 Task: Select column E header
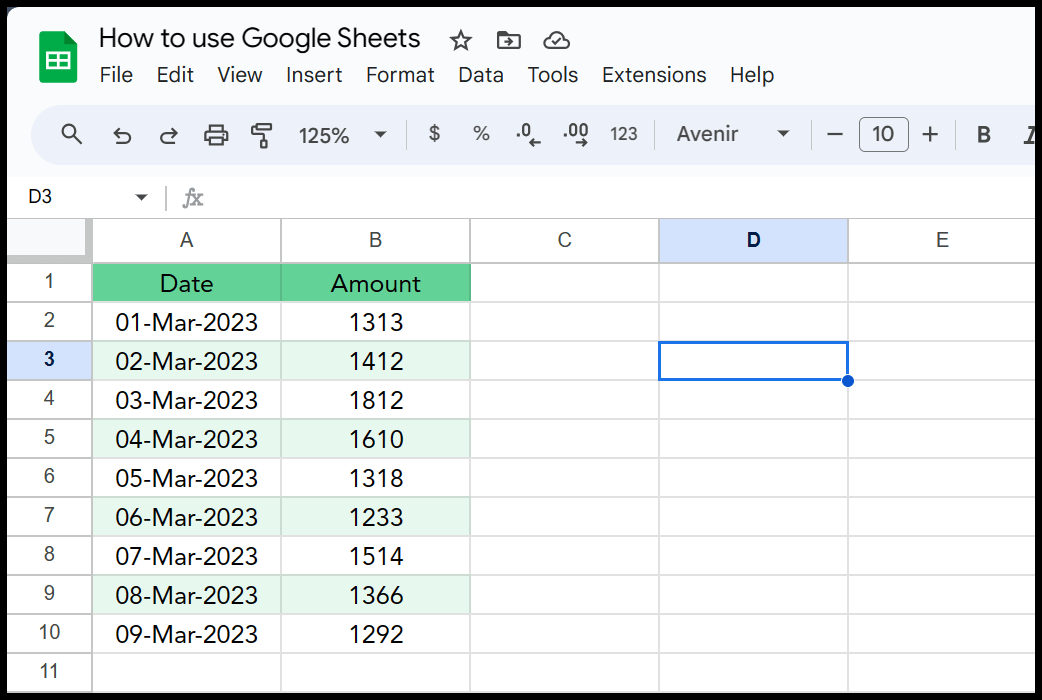[x=942, y=240]
